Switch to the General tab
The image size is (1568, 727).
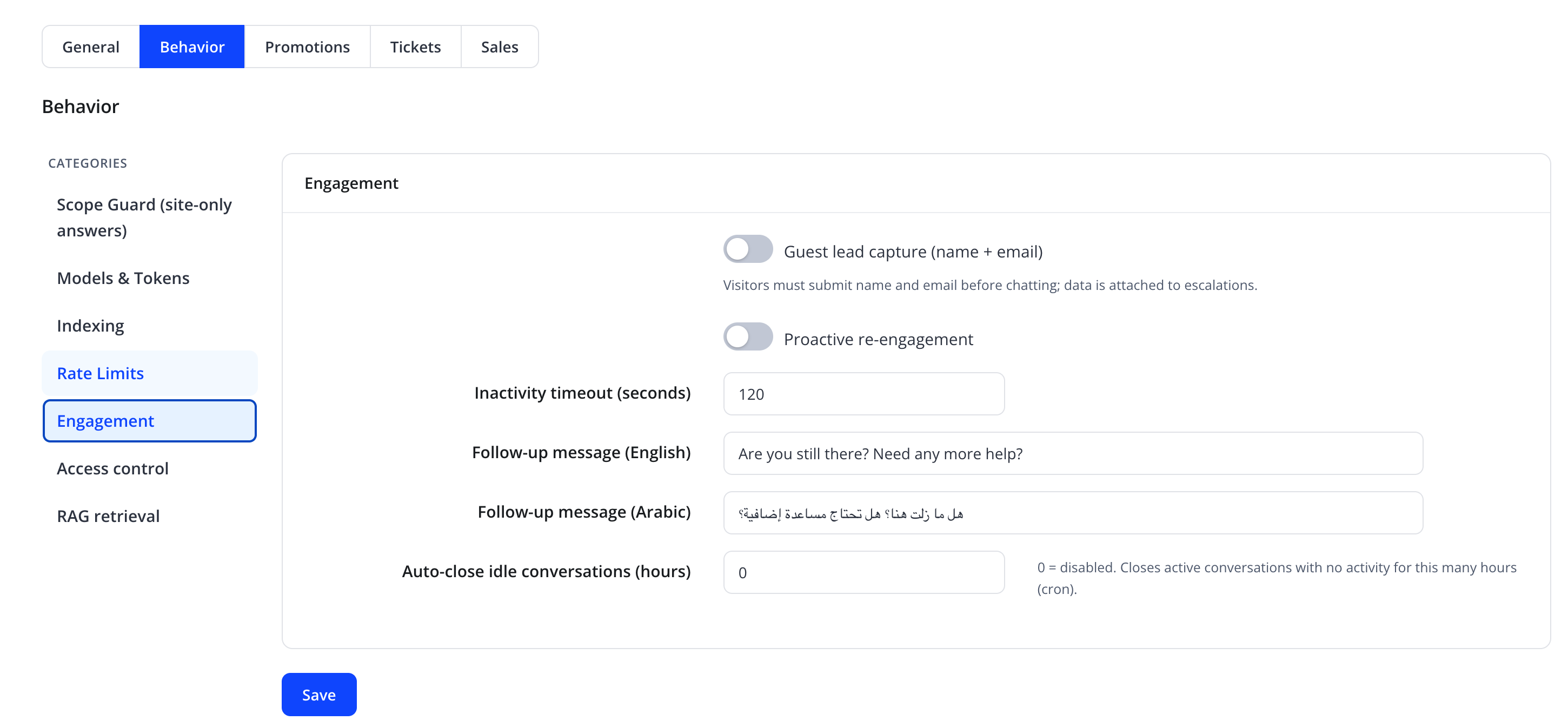point(91,47)
